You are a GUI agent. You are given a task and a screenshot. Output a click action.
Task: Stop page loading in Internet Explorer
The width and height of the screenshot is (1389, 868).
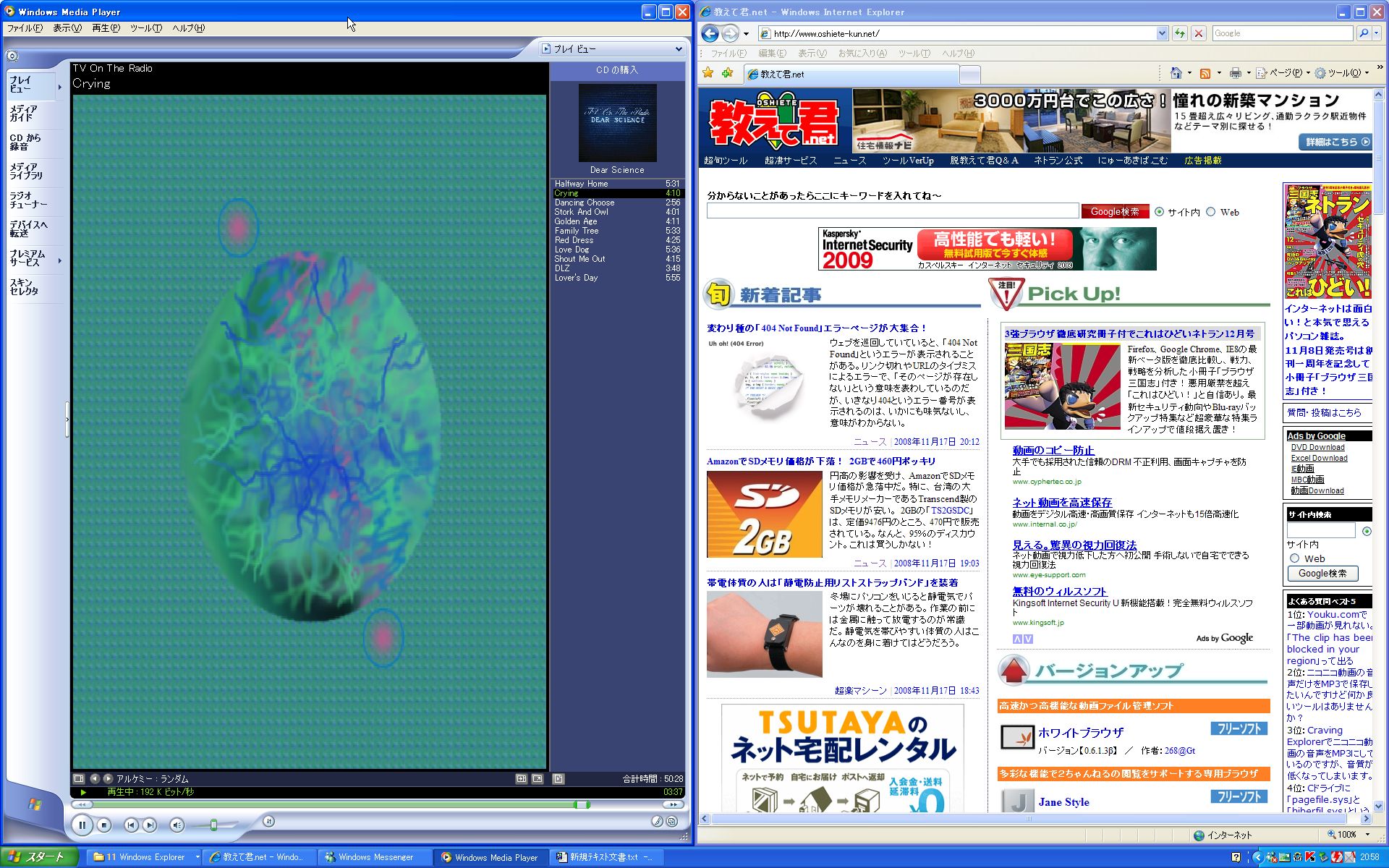click(1199, 33)
